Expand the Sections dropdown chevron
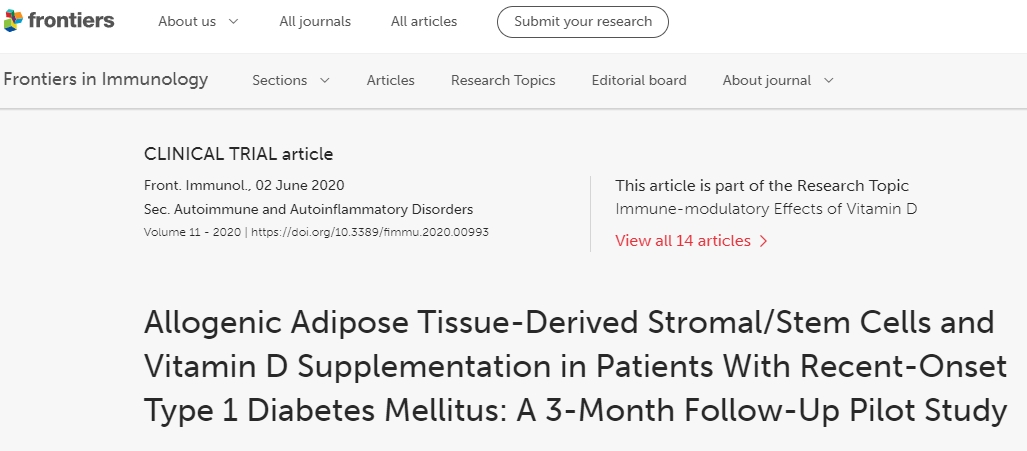Viewport: 1027px width, 451px height. [x=324, y=81]
